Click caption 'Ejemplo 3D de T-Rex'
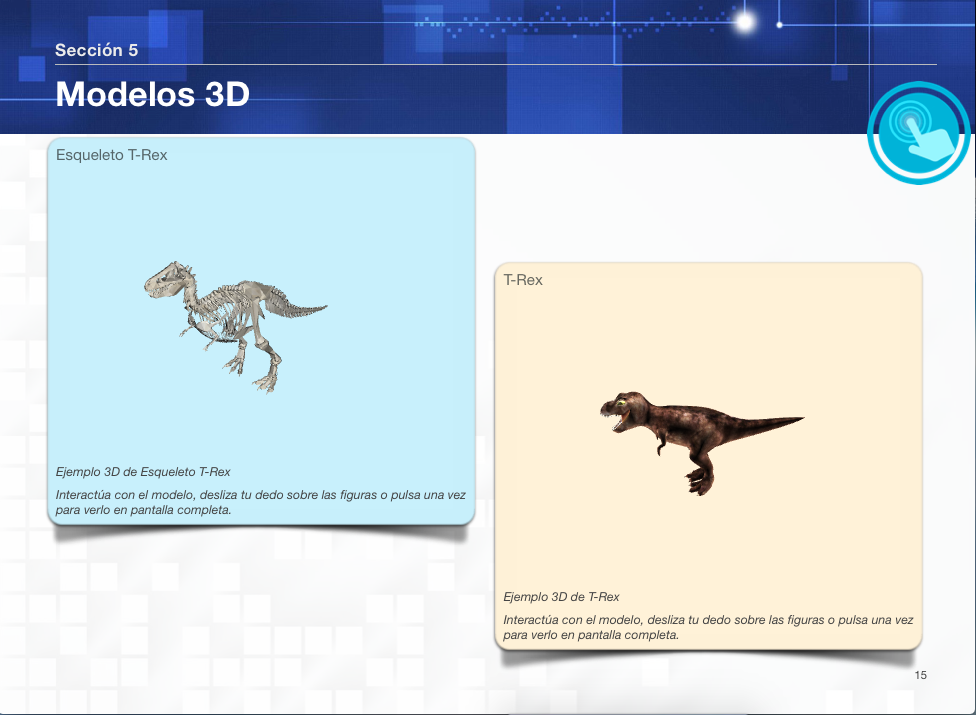The image size is (976, 715). coord(561,597)
